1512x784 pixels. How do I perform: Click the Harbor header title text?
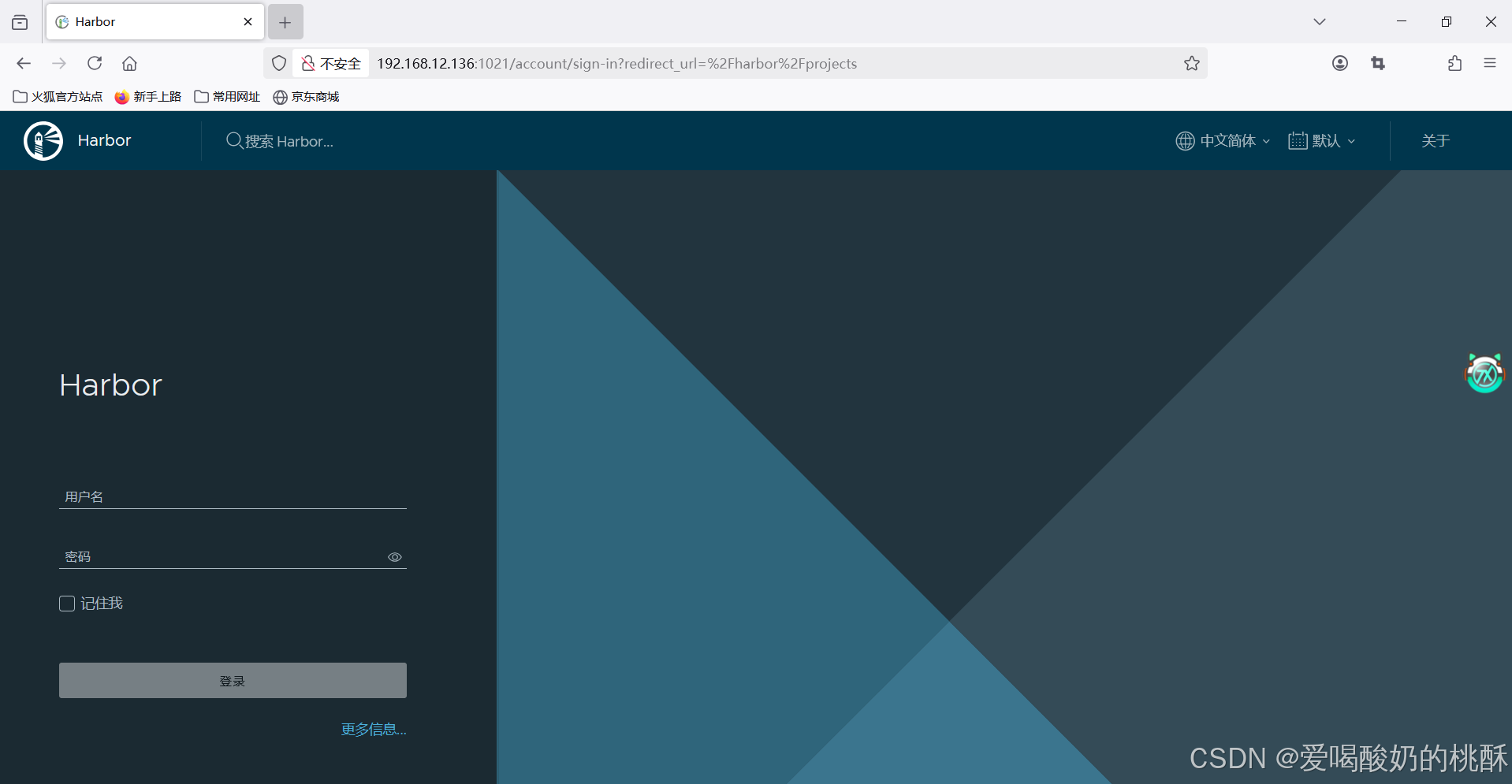(x=104, y=141)
